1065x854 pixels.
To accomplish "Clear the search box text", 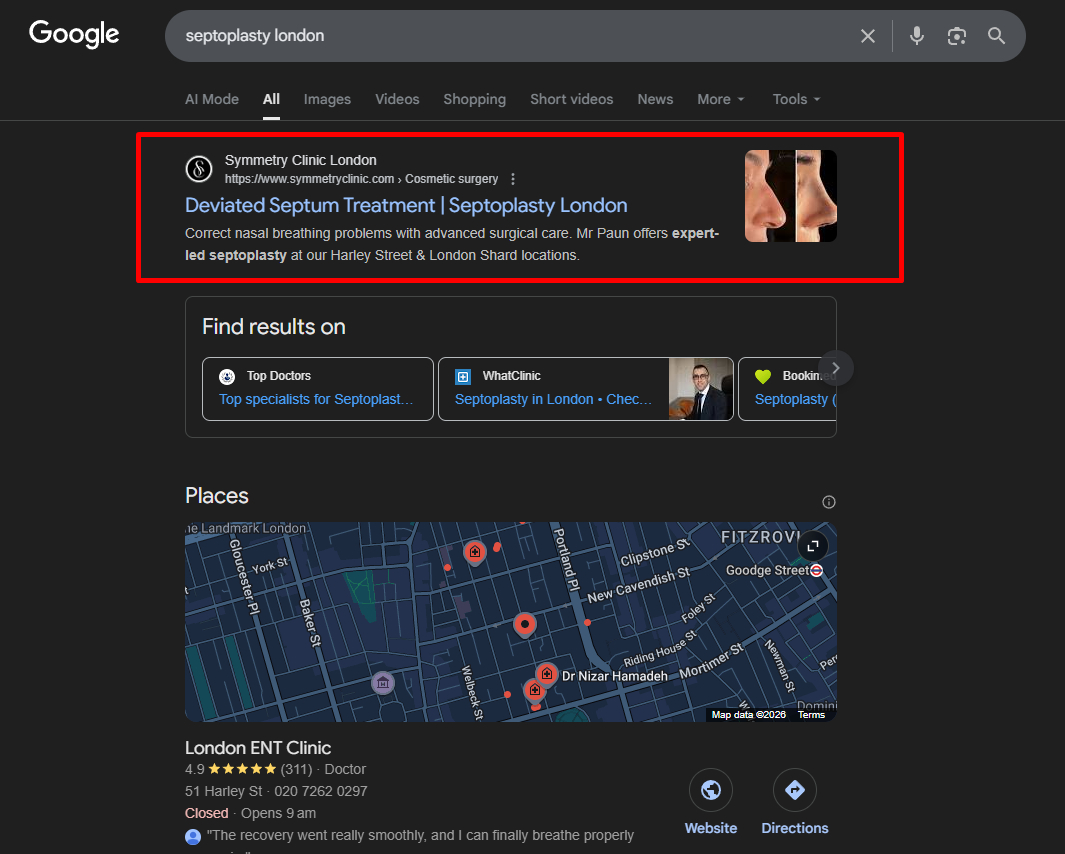I will click(x=867, y=36).
